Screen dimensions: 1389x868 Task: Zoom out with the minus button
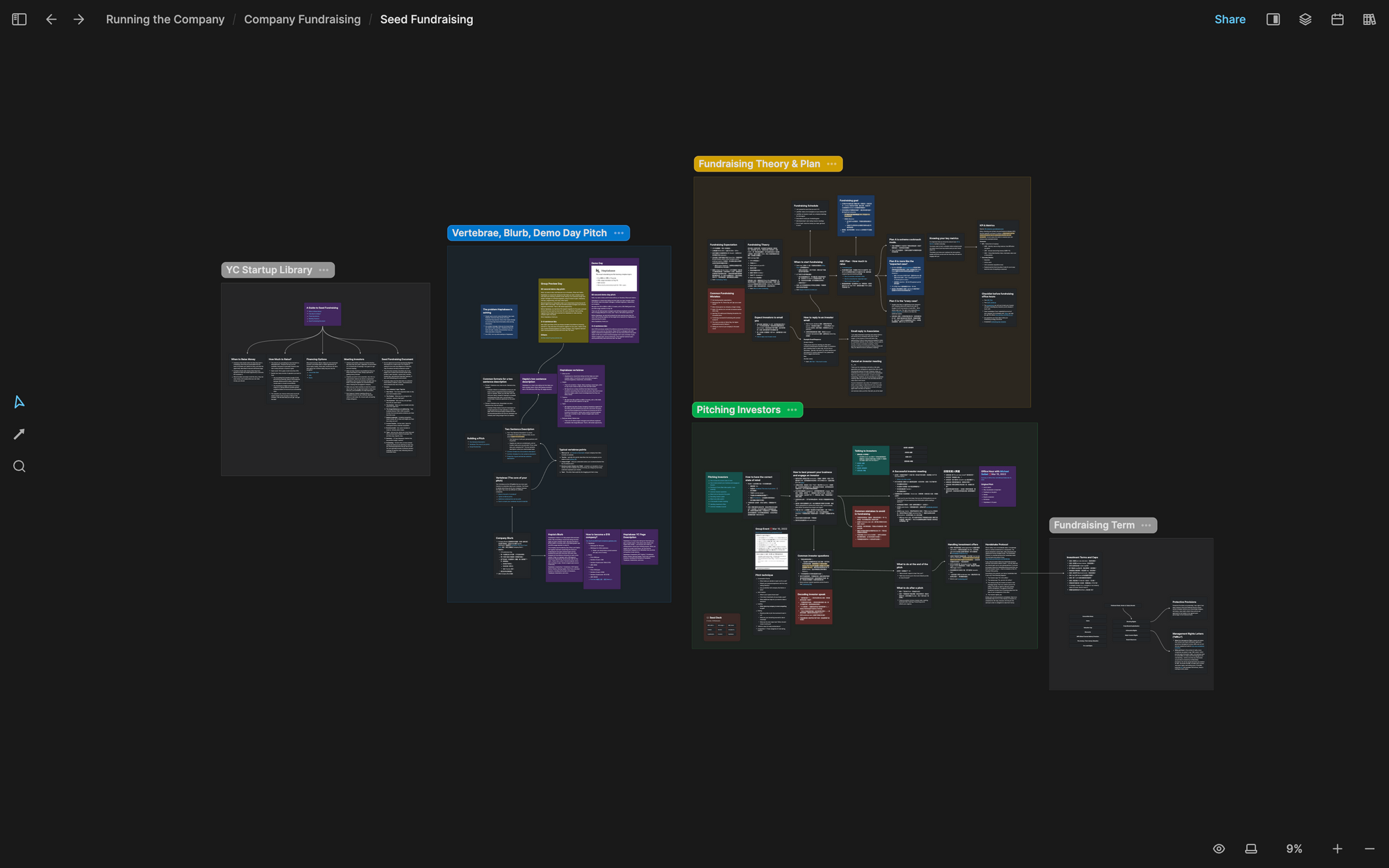(x=1369, y=849)
